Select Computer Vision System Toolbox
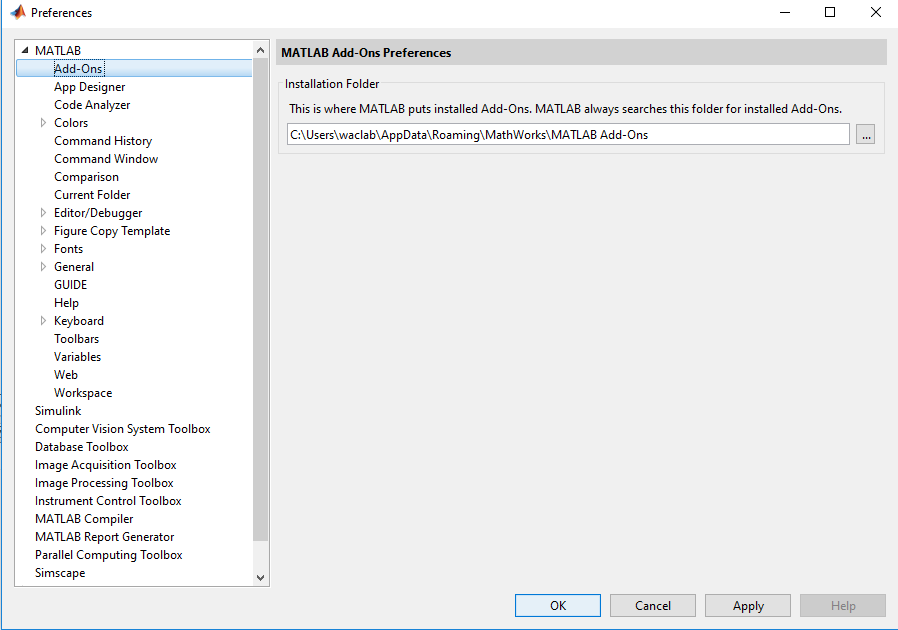Screen dimensions: 898x630 tap(123, 429)
